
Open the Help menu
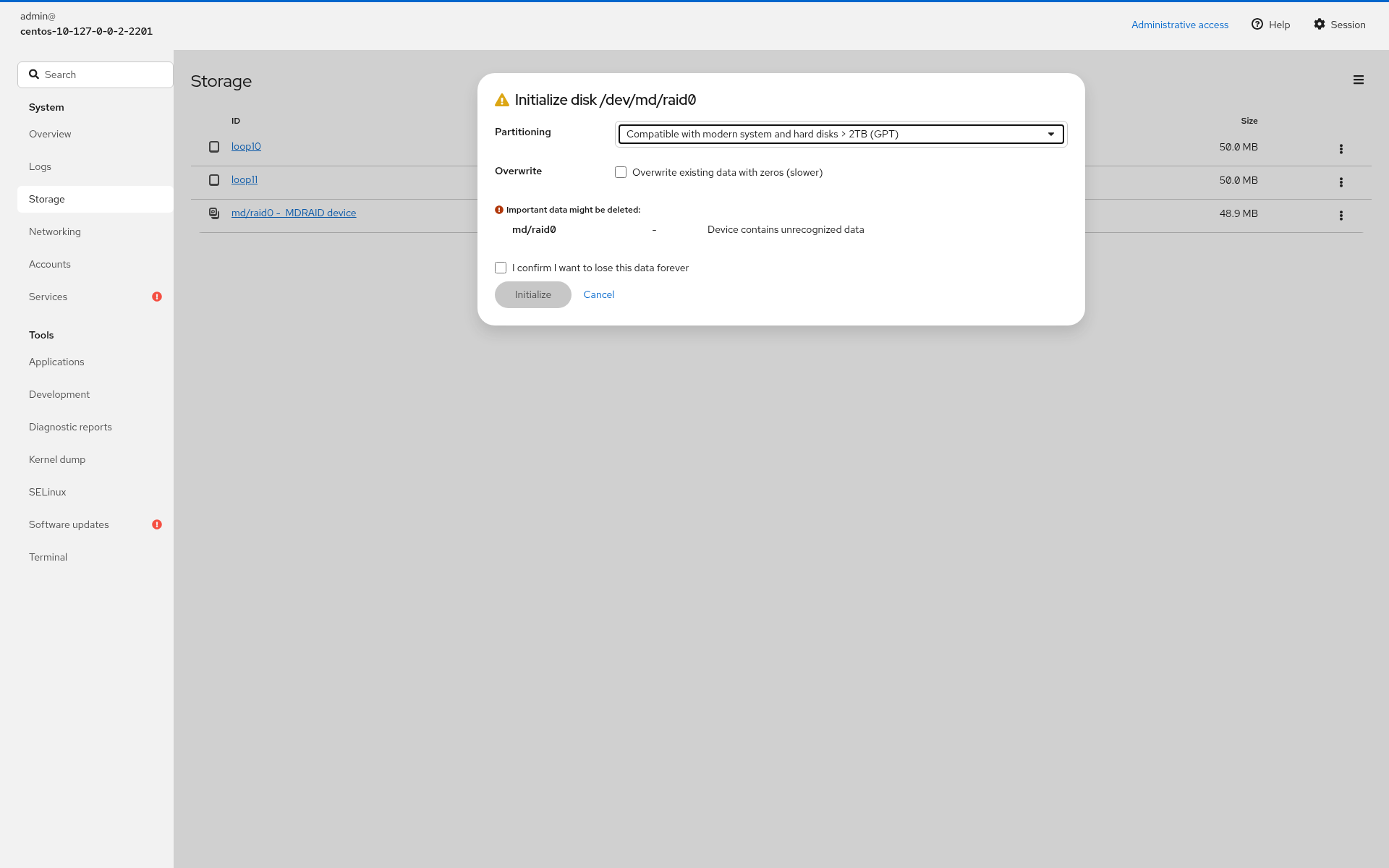point(1271,25)
